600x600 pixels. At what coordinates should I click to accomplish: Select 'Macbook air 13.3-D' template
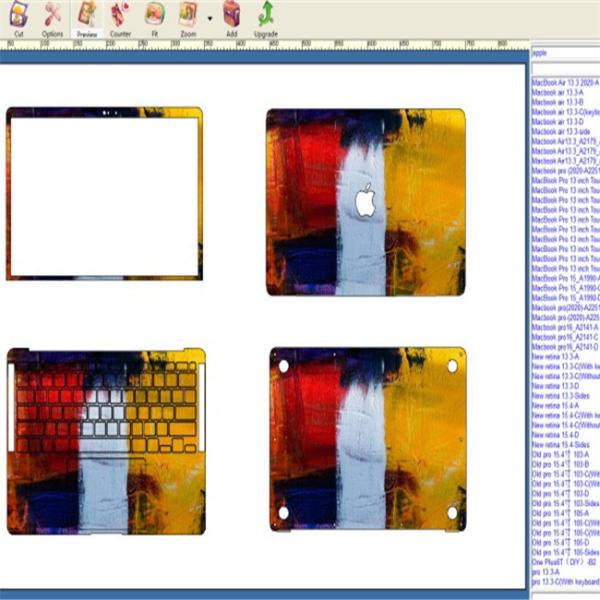click(557, 122)
